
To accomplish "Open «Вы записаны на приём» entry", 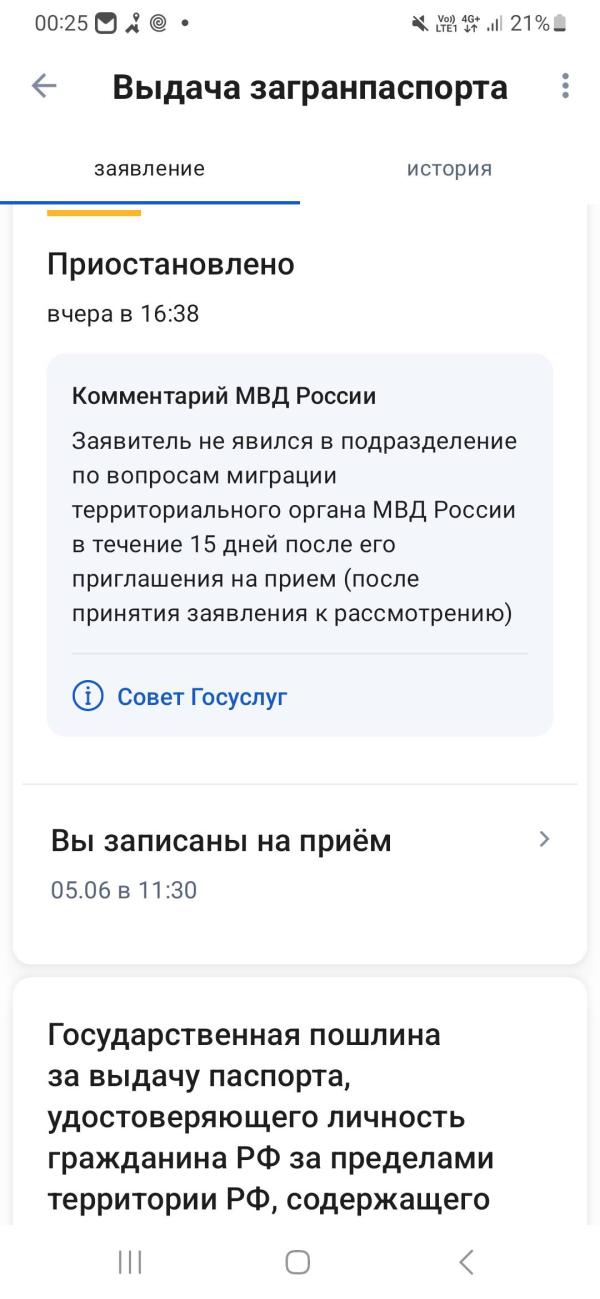I will tap(221, 842).
